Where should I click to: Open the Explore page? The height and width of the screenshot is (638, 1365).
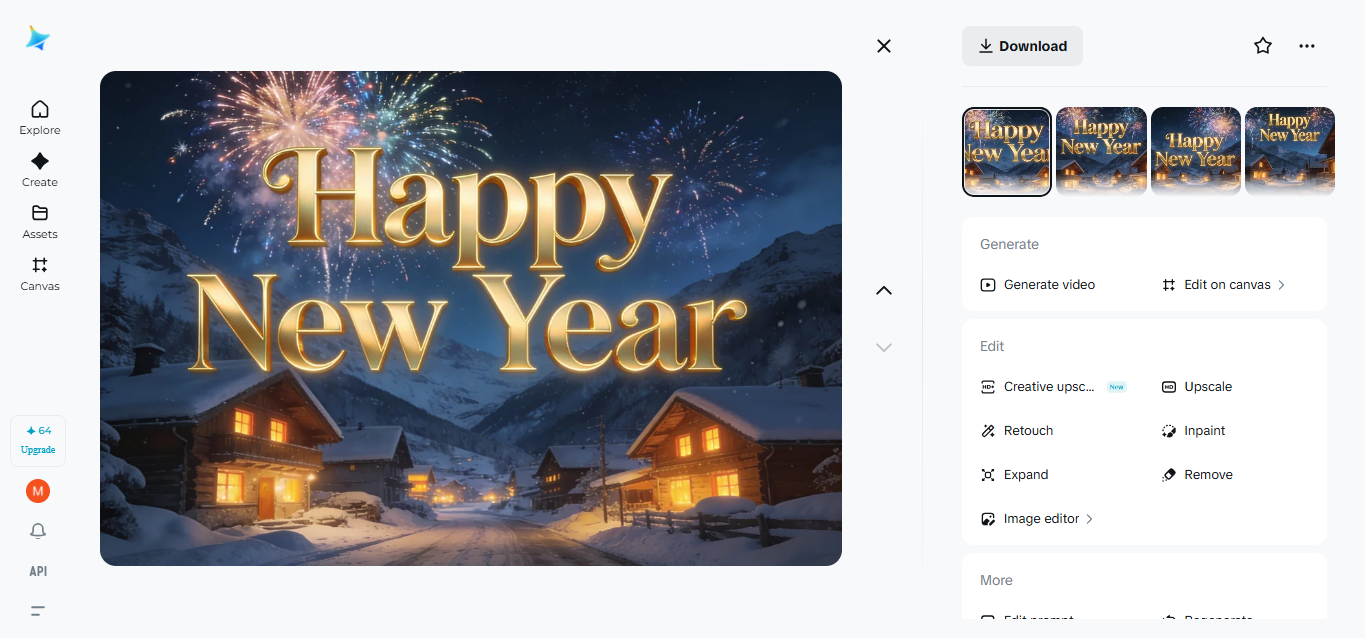pos(40,118)
